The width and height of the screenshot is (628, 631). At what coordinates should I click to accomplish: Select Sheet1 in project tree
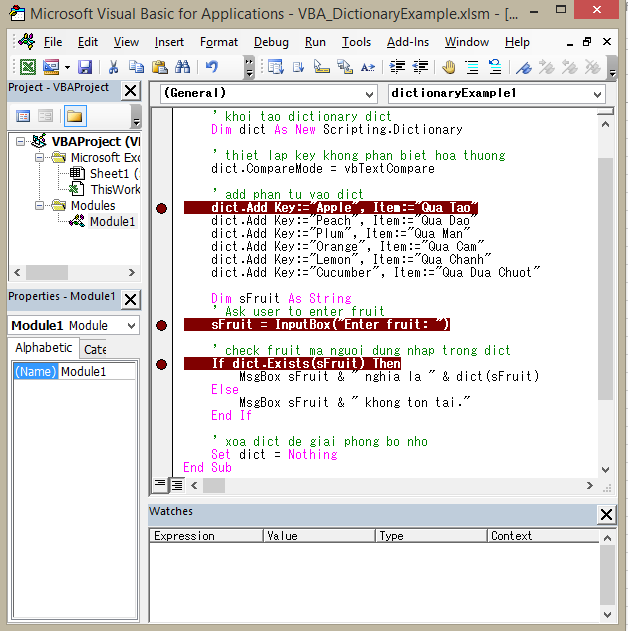[114, 173]
